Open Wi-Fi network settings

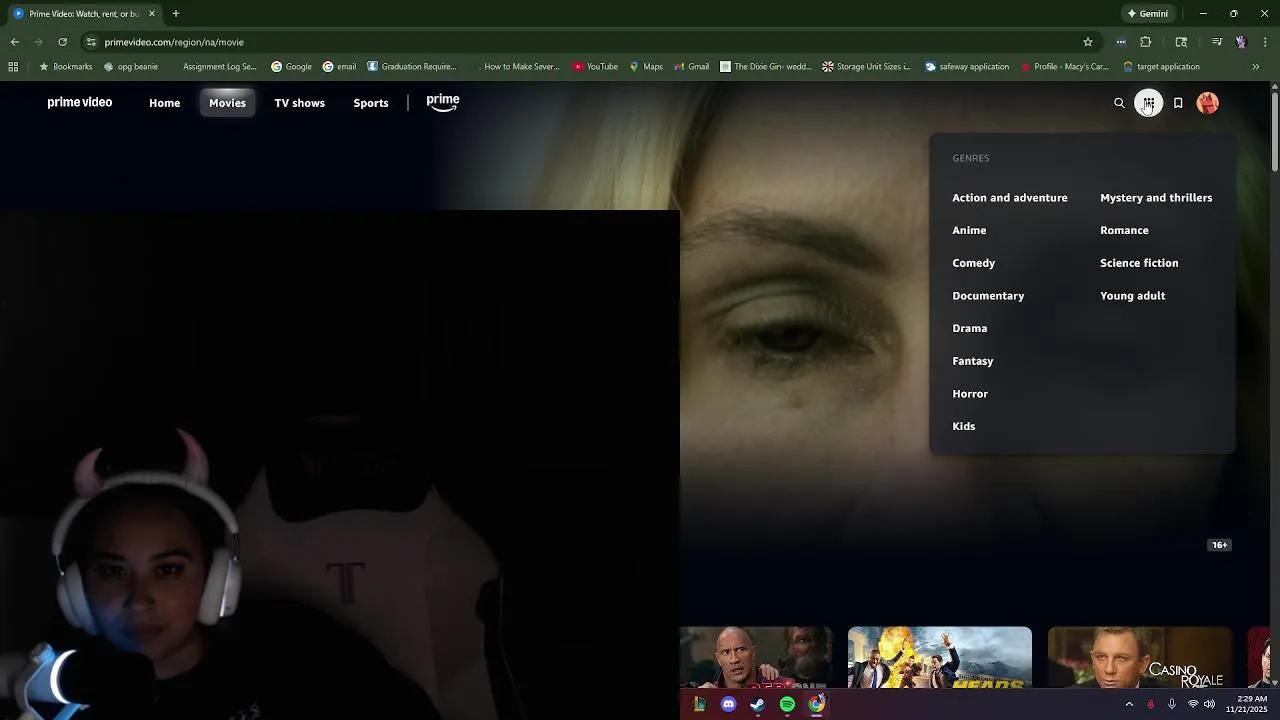pyautogui.click(x=1192, y=704)
